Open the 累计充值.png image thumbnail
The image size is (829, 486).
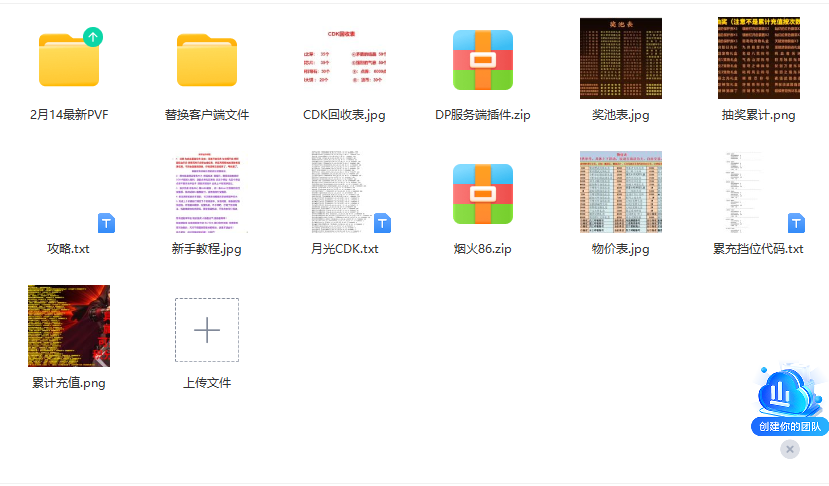point(69,326)
